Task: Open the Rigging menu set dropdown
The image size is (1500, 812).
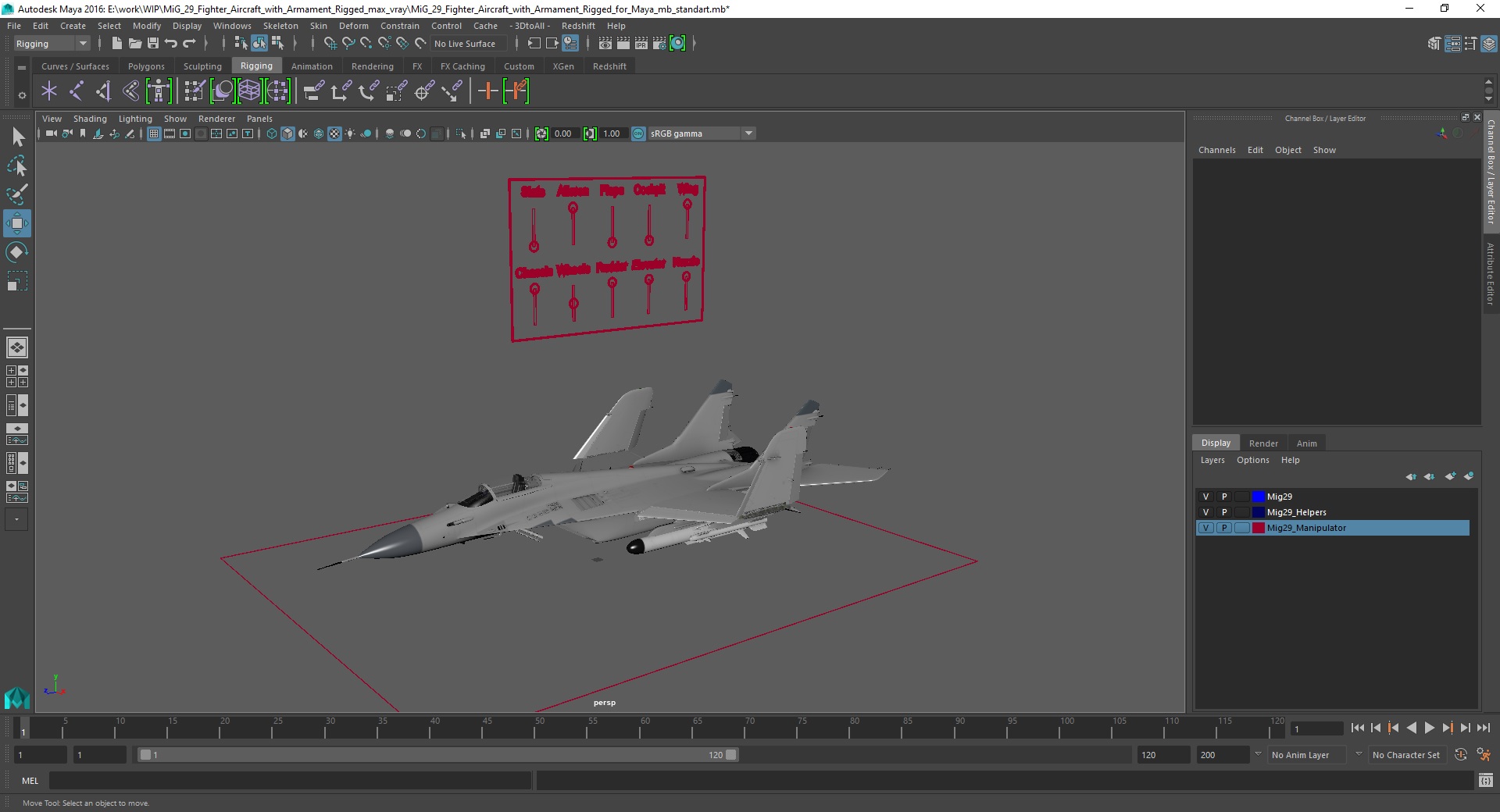Action: coord(52,44)
